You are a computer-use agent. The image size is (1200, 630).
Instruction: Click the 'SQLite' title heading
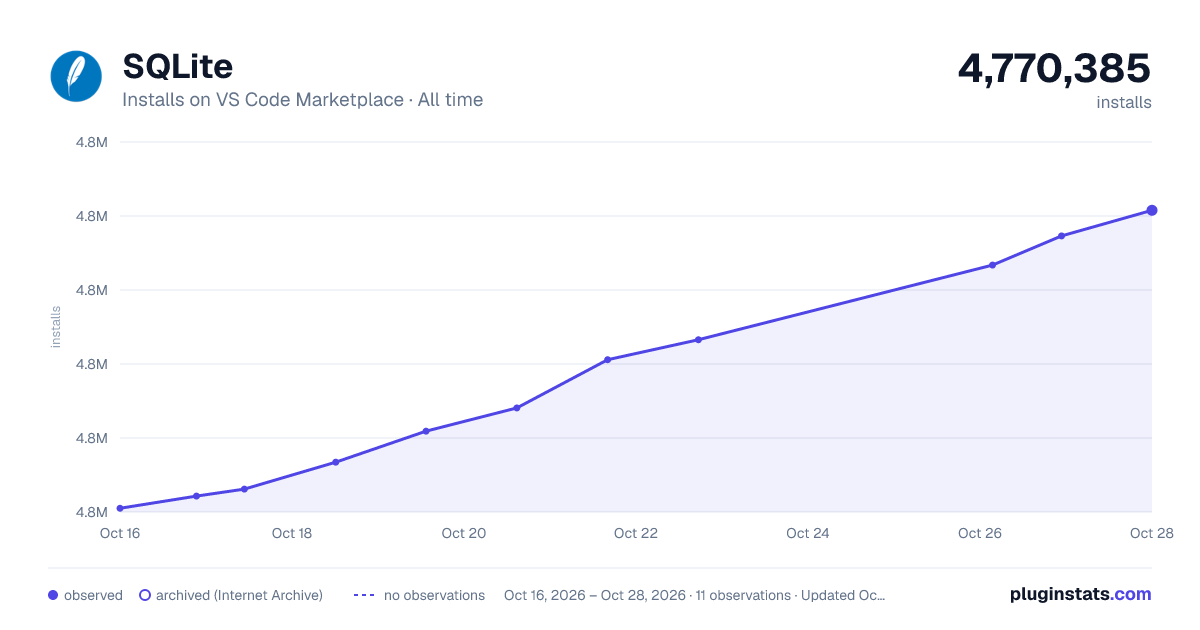(178, 66)
